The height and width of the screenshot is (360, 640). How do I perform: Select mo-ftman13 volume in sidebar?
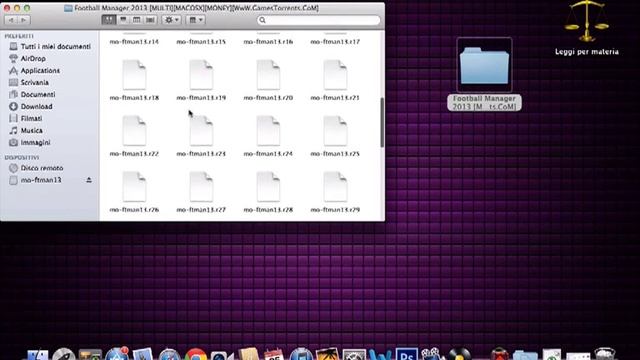pos(35,180)
